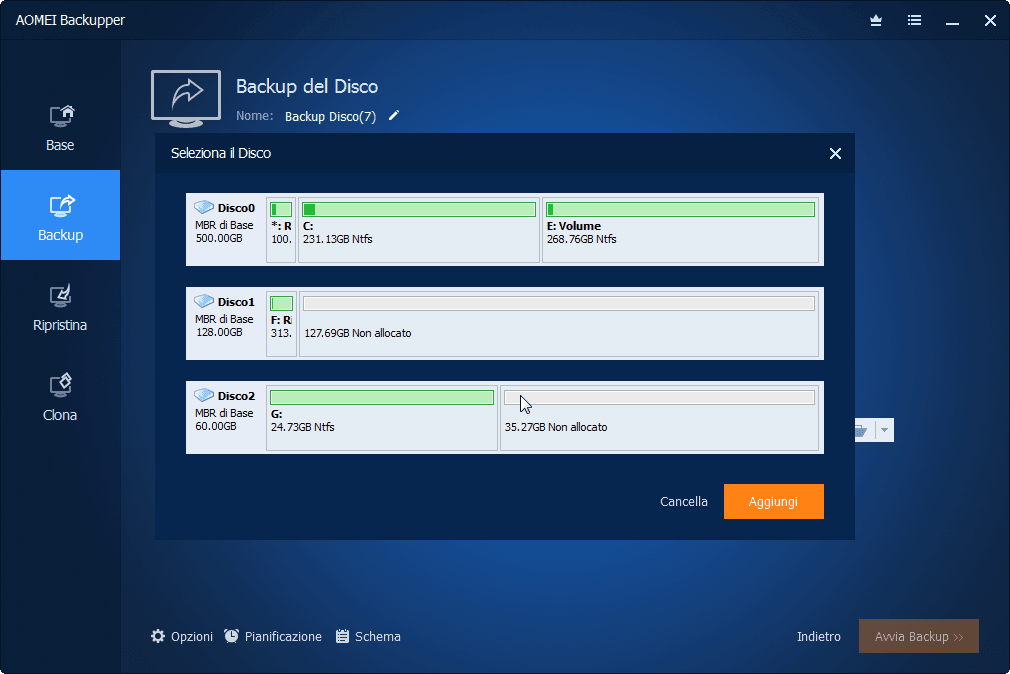Select Disco0 disk header
The width and height of the screenshot is (1010, 674).
coord(225,229)
